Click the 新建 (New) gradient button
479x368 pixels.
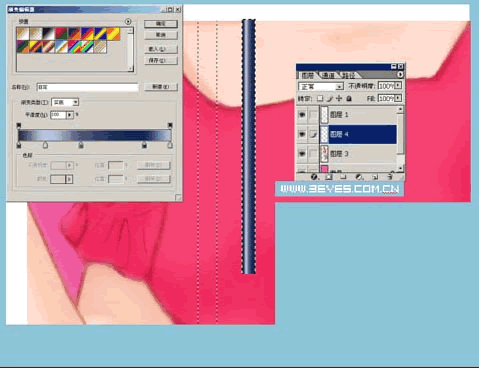click(x=161, y=87)
